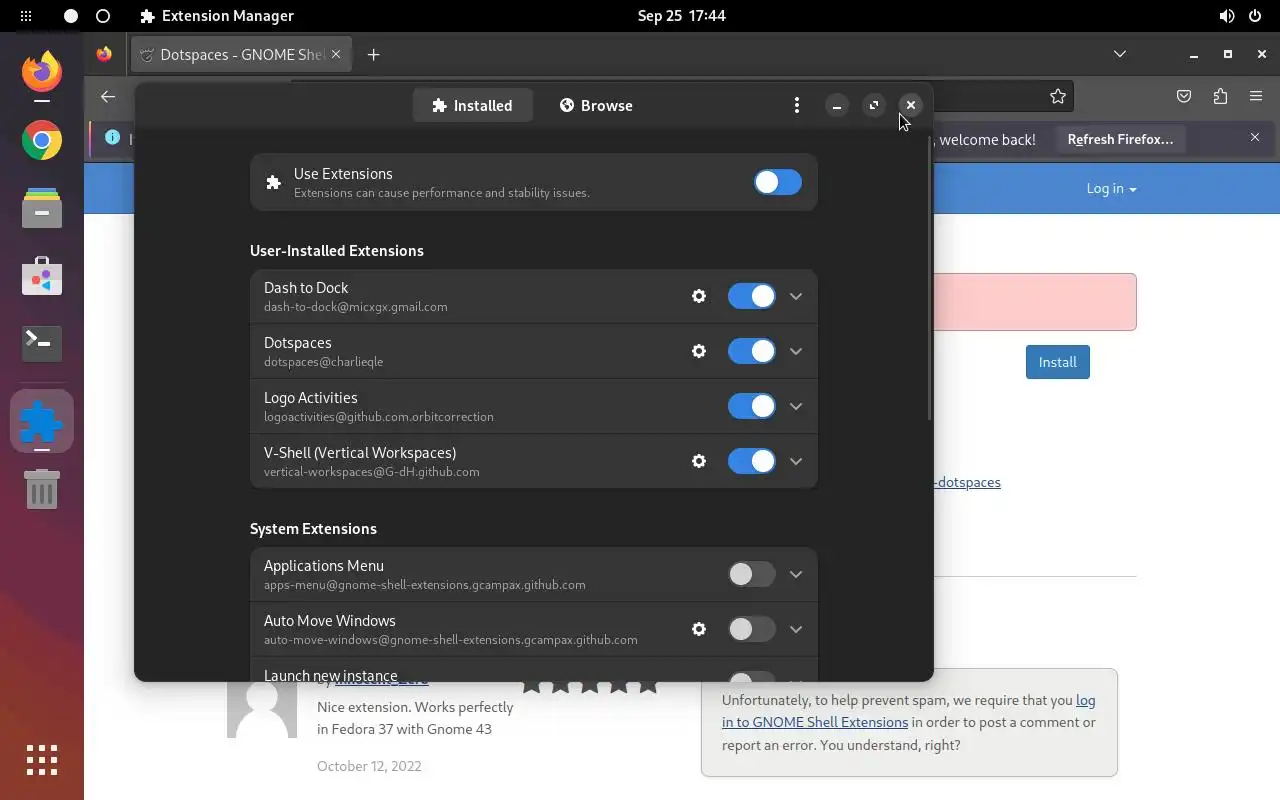The image size is (1280, 800).
Task: Open system volume indicator
Action: point(1227,16)
